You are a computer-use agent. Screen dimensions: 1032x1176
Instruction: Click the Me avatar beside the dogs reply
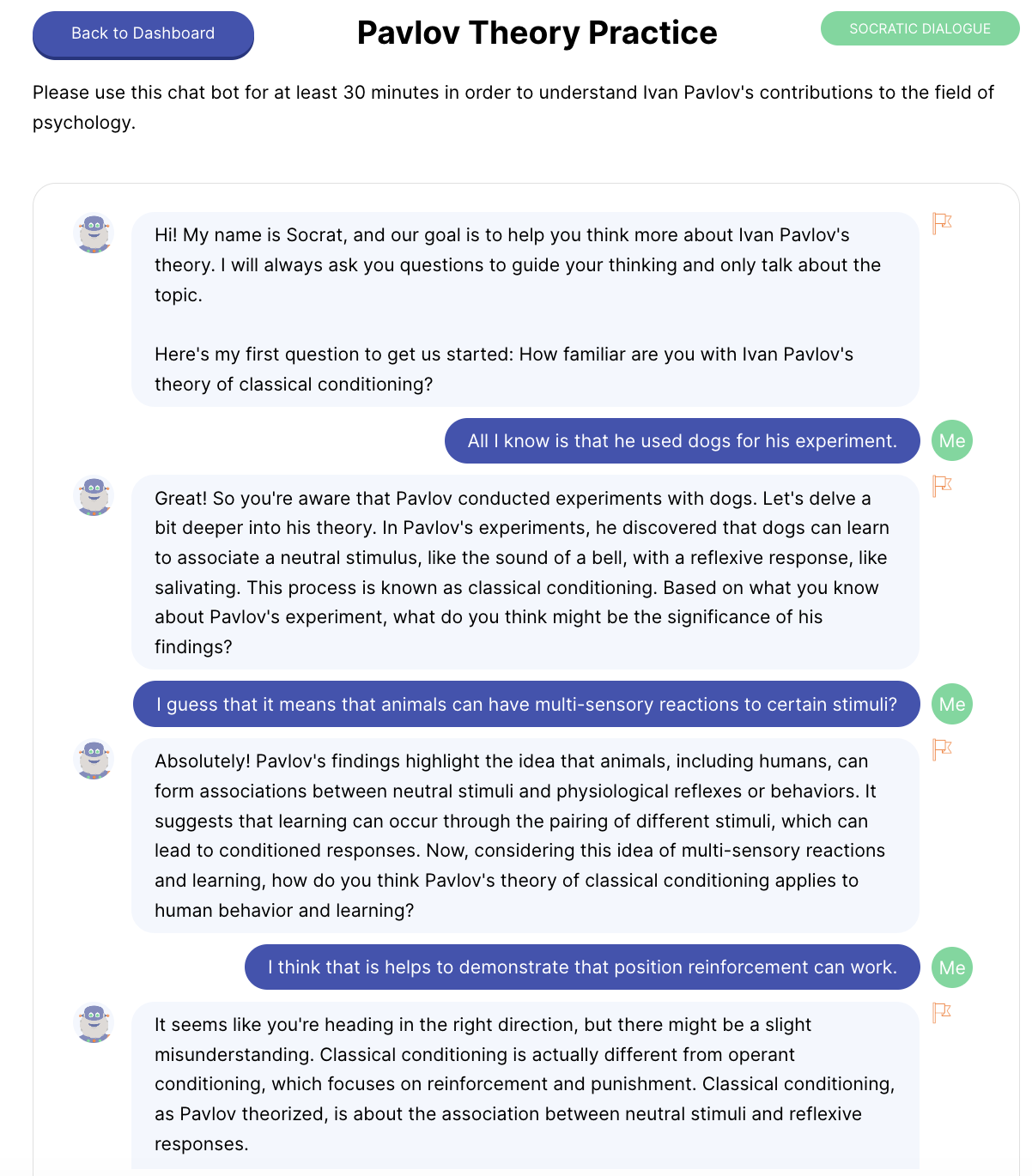point(952,441)
